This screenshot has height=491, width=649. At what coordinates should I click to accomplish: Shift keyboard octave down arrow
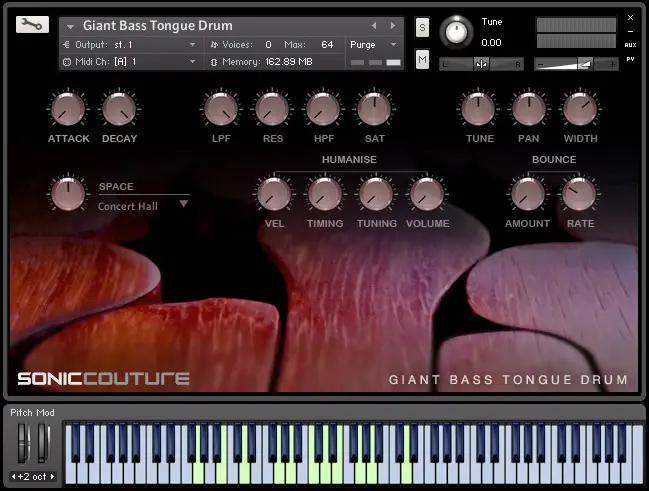14,477
